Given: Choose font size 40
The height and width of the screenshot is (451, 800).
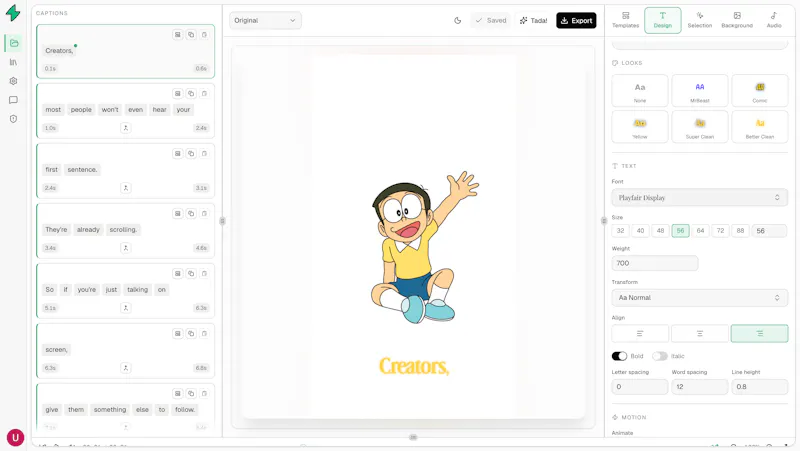Looking at the screenshot, I should [640, 231].
